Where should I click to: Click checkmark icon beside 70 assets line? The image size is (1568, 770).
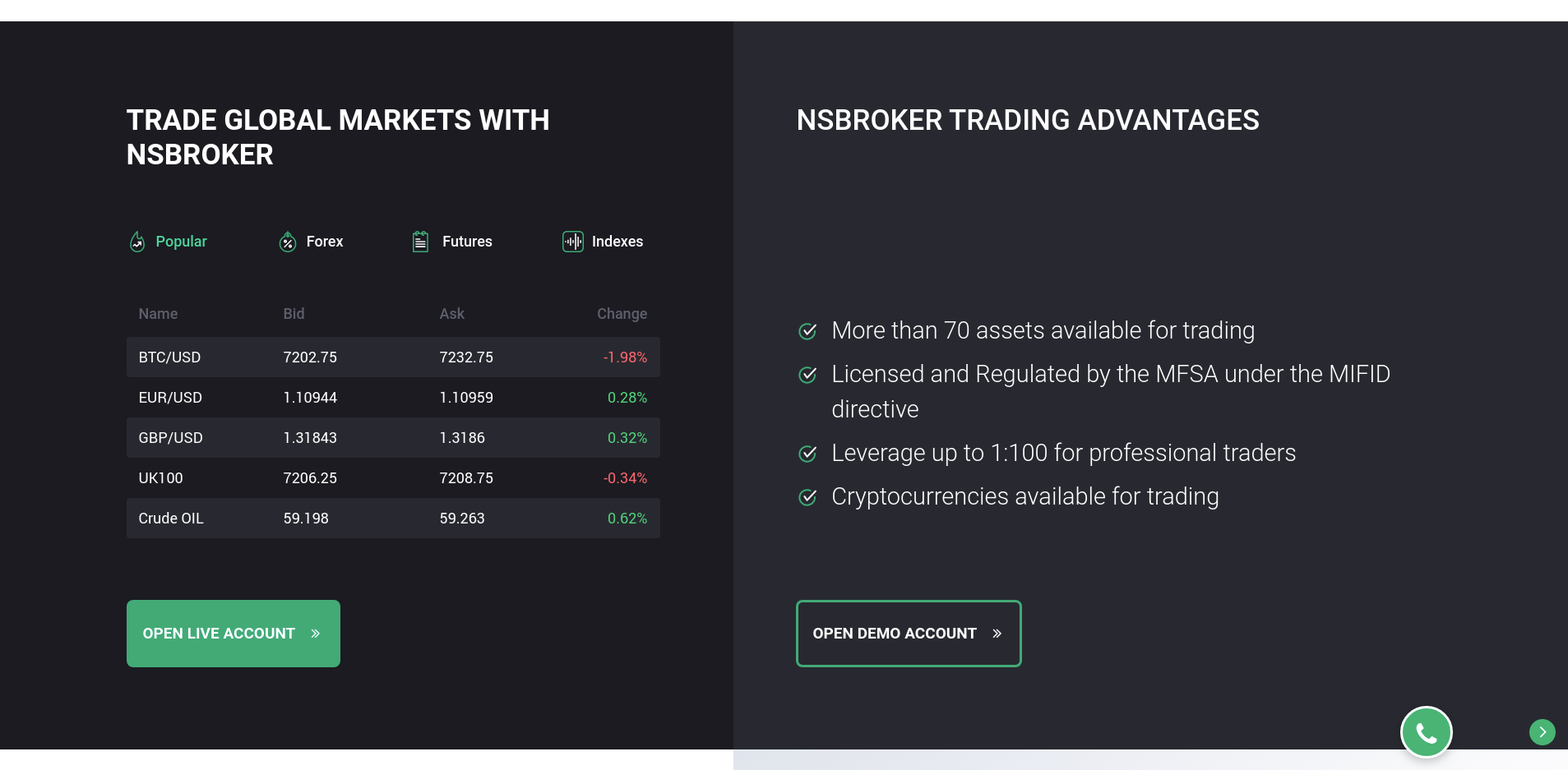pyautogui.click(x=808, y=331)
